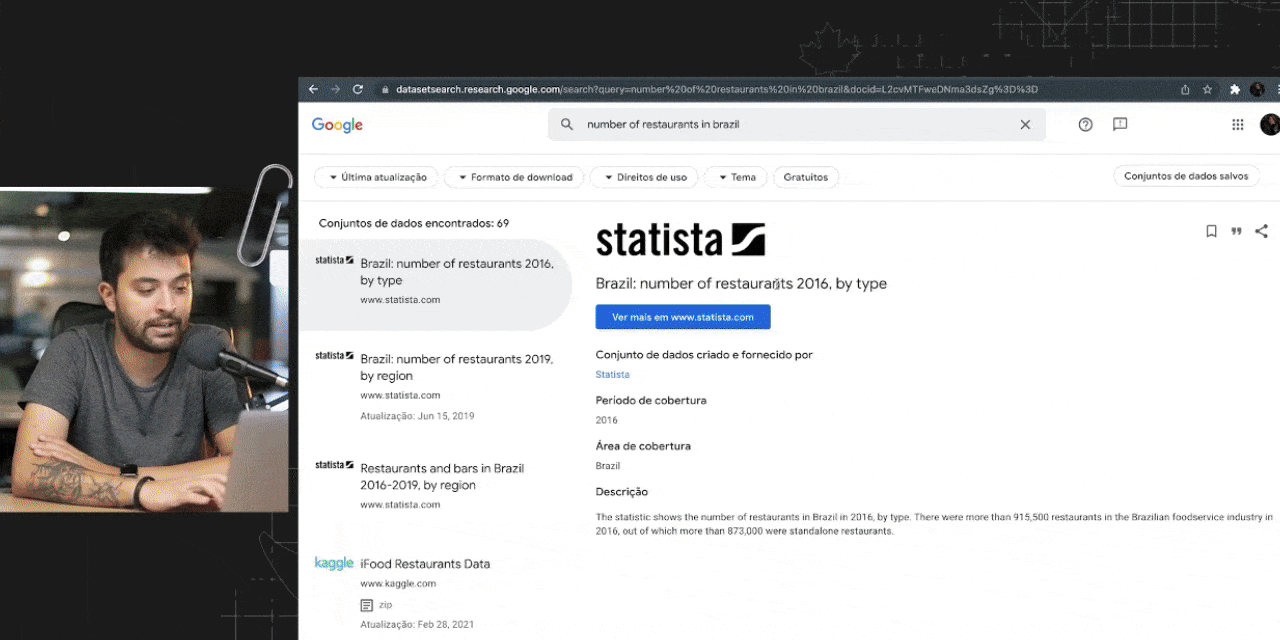Open the Google apps grid icon
Viewport: 1280px width, 640px height.
pos(1238,124)
